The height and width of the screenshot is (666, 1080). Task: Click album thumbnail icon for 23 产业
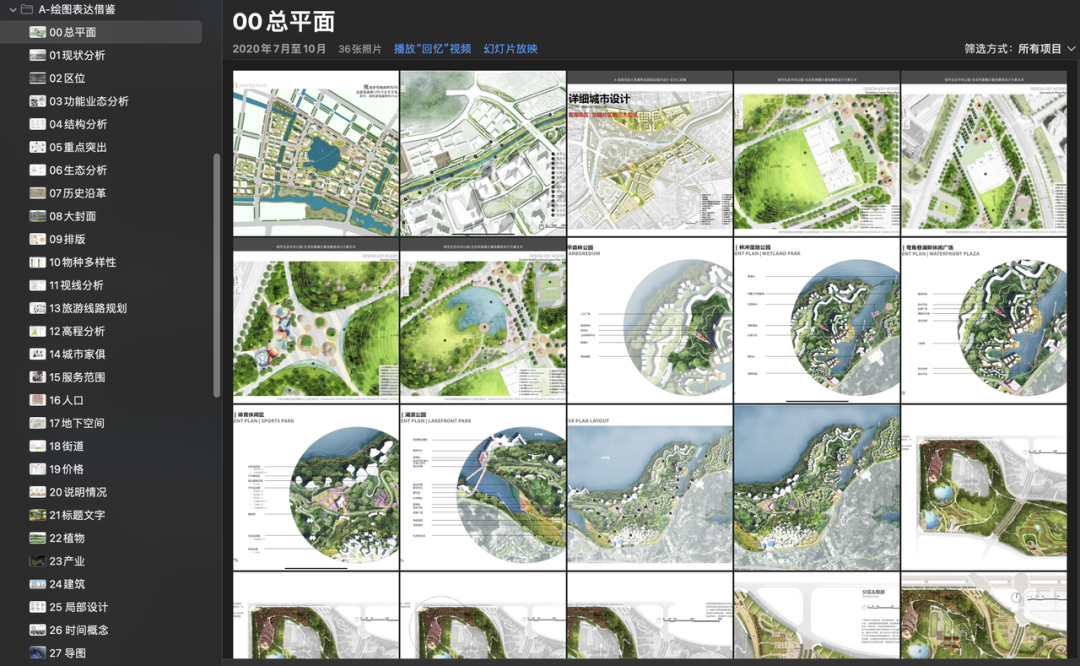pos(37,561)
